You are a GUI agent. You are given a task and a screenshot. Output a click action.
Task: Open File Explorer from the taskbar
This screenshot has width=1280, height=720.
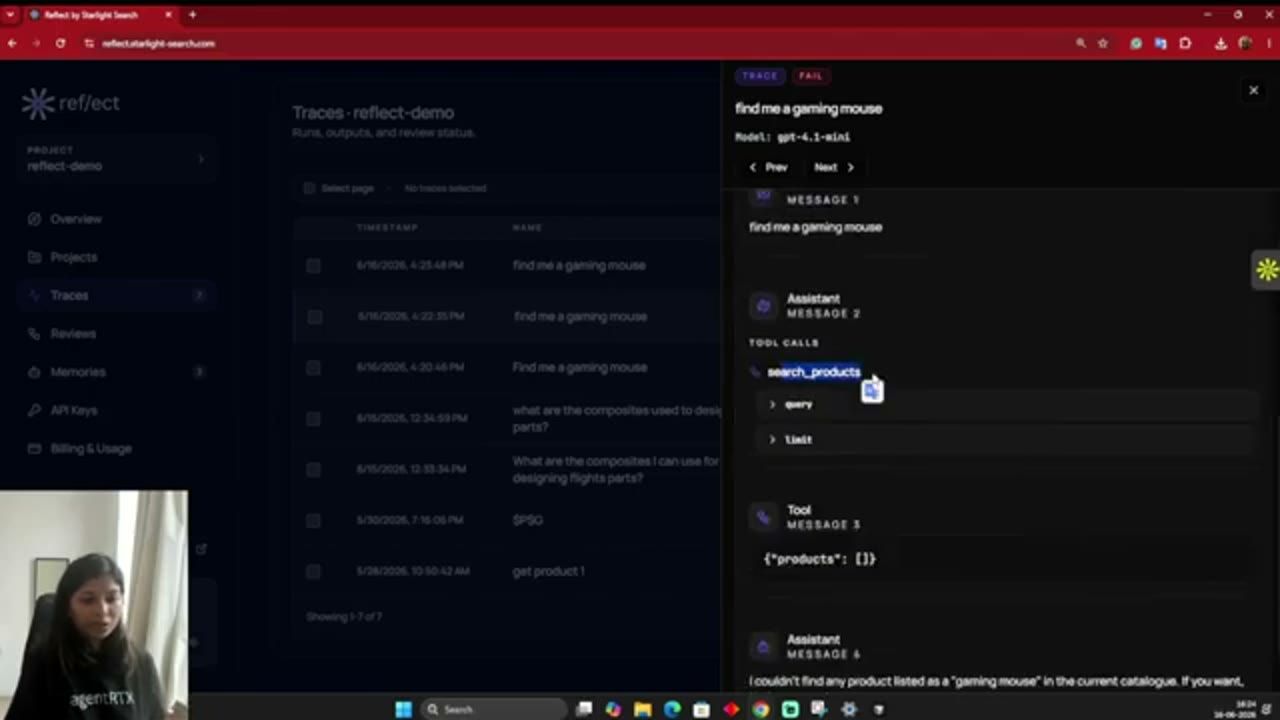(642, 709)
